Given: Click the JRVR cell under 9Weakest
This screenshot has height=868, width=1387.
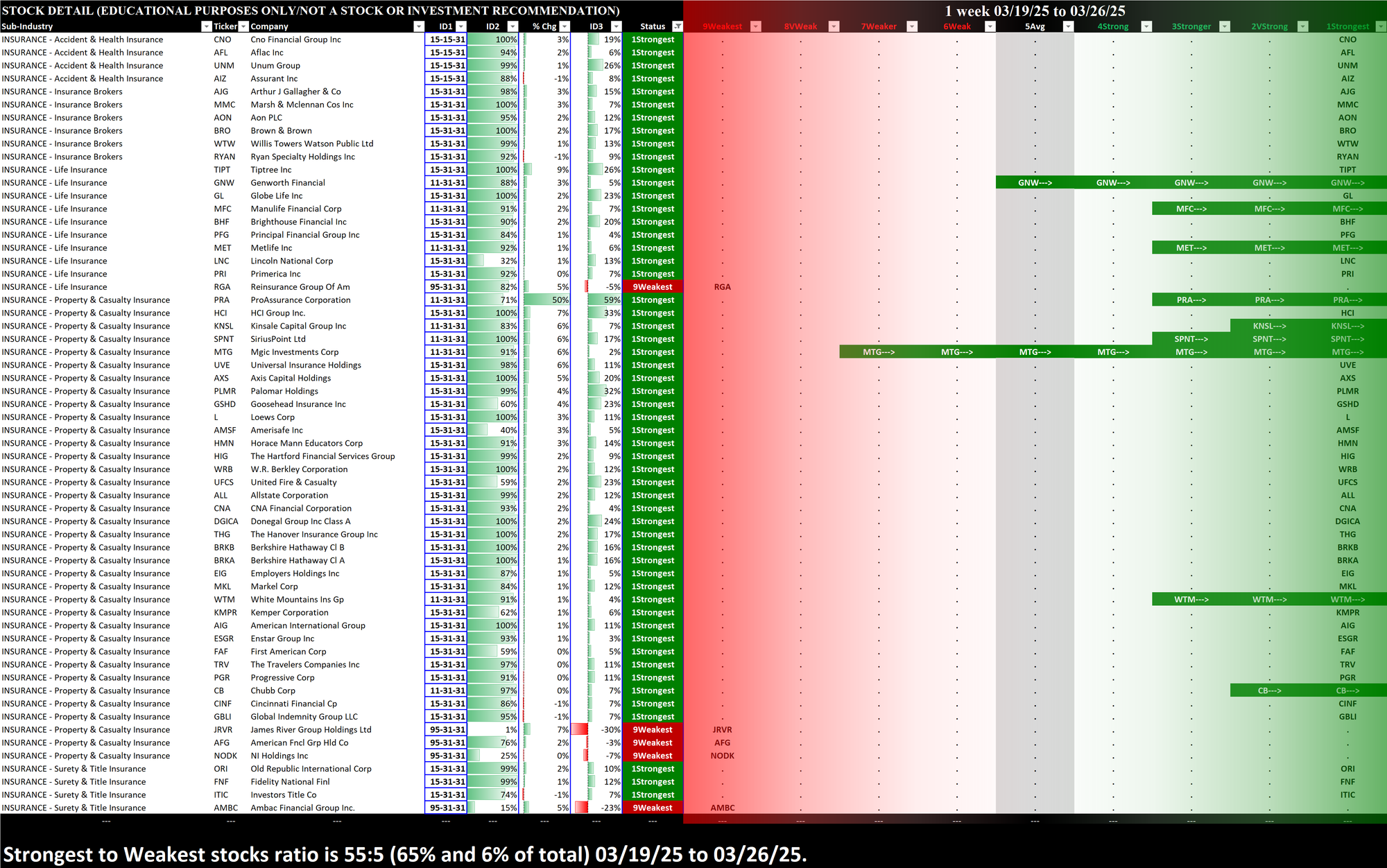Looking at the screenshot, I should [722, 730].
